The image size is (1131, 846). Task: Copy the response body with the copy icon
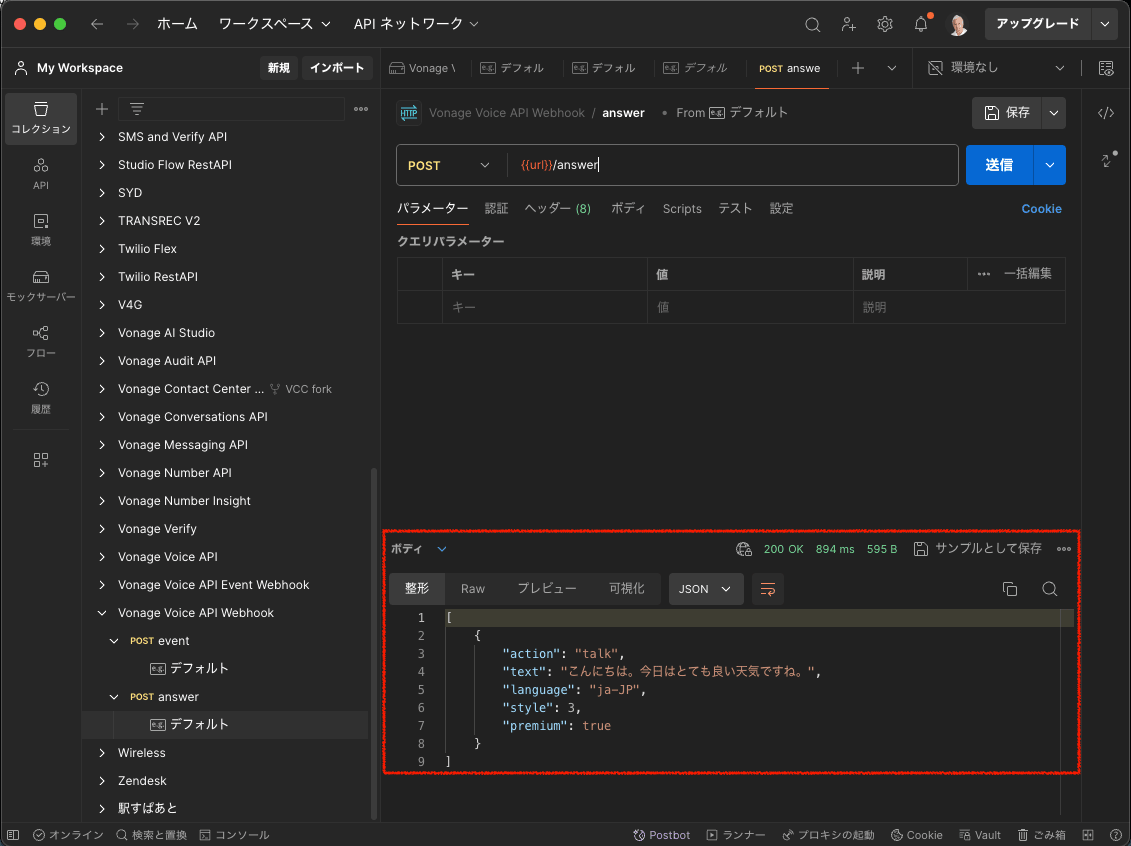pos(1010,589)
